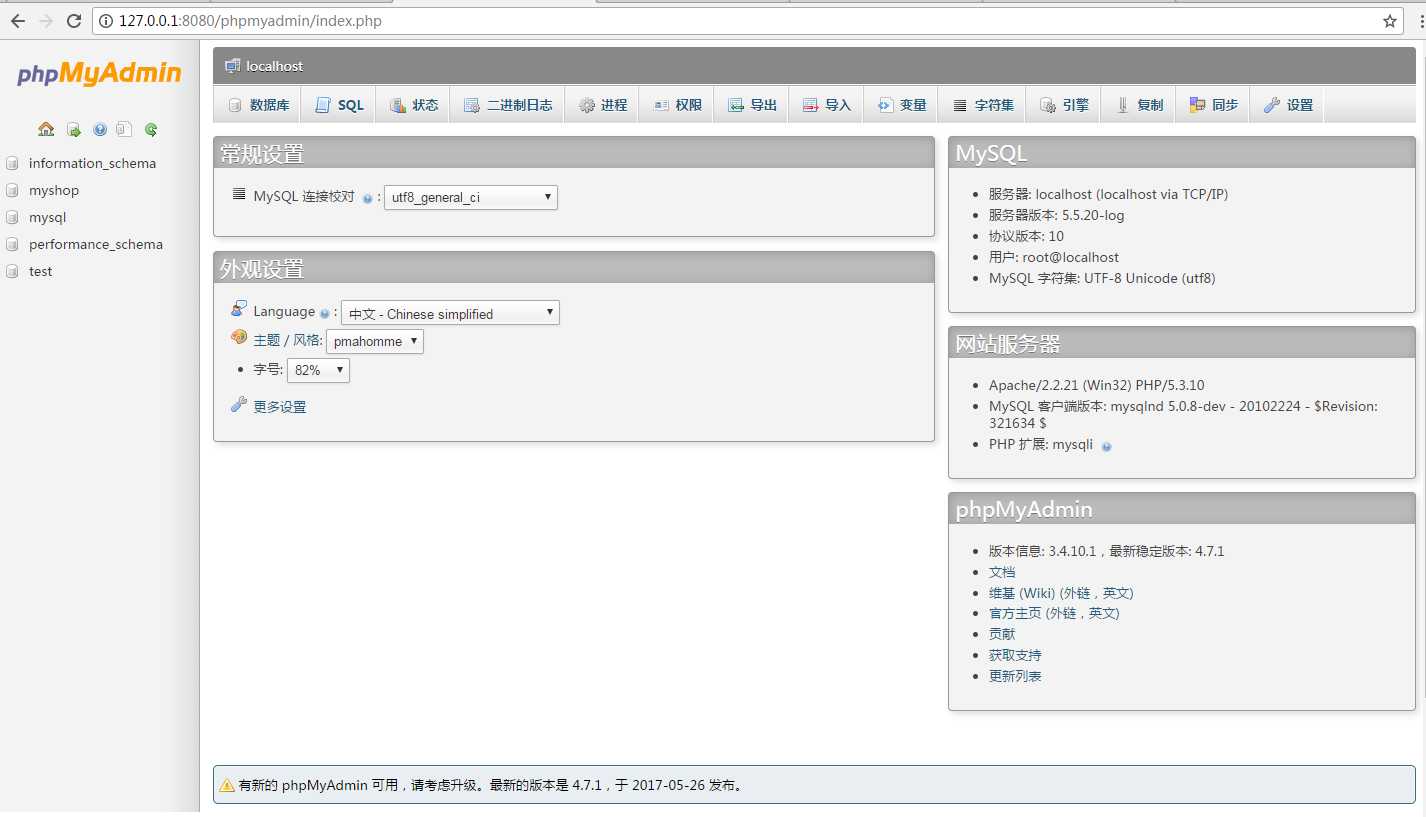1426x817 pixels.
Task: Go to phpMyAdmin home via house icon
Action: point(46,129)
